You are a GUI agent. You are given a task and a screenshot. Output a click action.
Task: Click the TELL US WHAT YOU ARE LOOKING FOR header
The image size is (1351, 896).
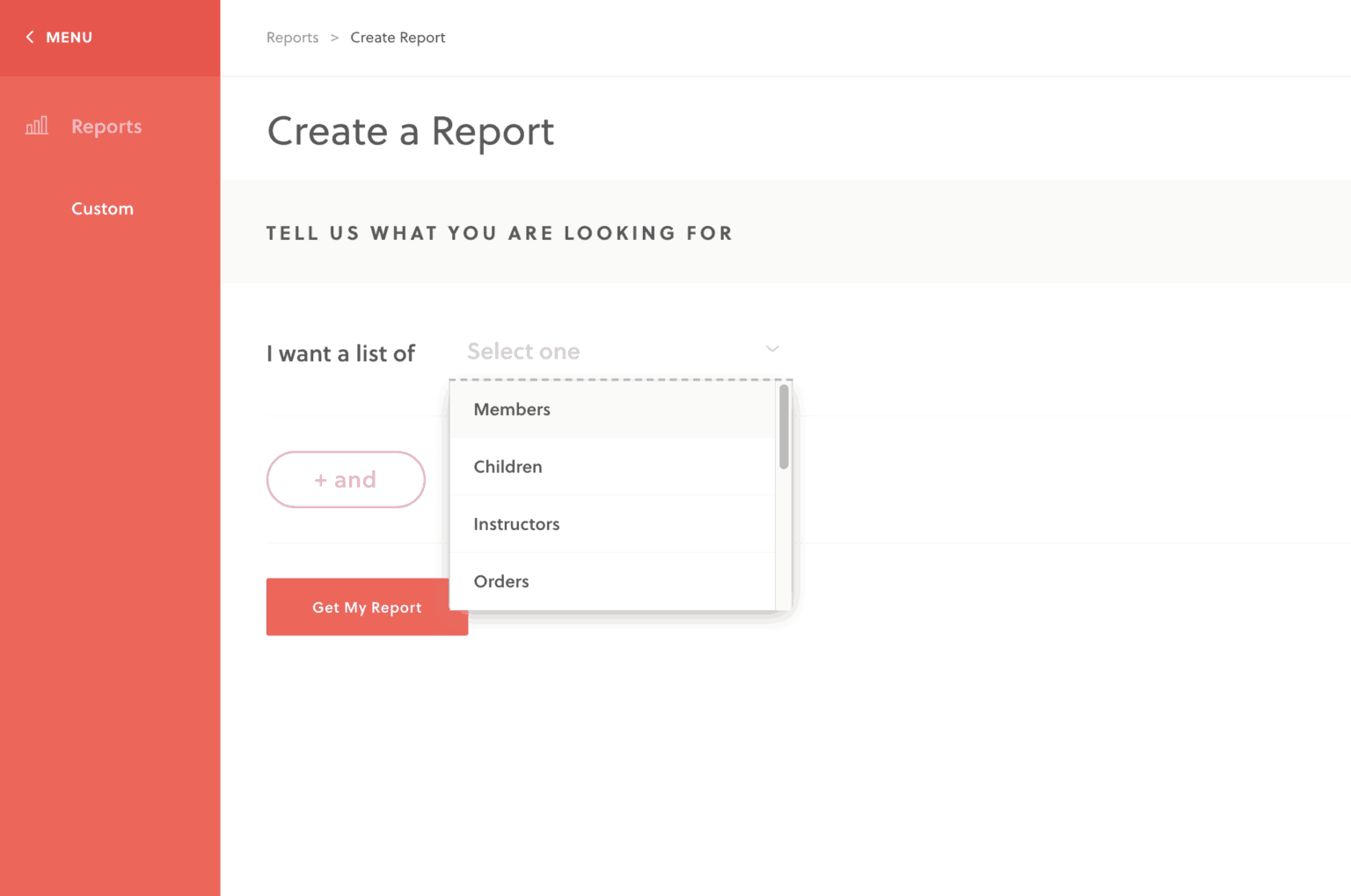click(x=500, y=232)
